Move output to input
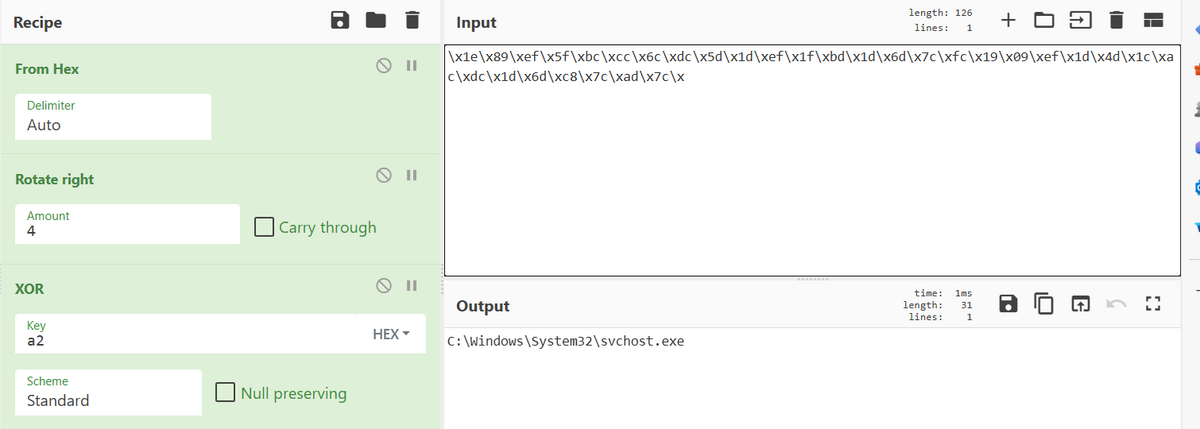Screen dimensions: 1200x429 click(1082, 303)
